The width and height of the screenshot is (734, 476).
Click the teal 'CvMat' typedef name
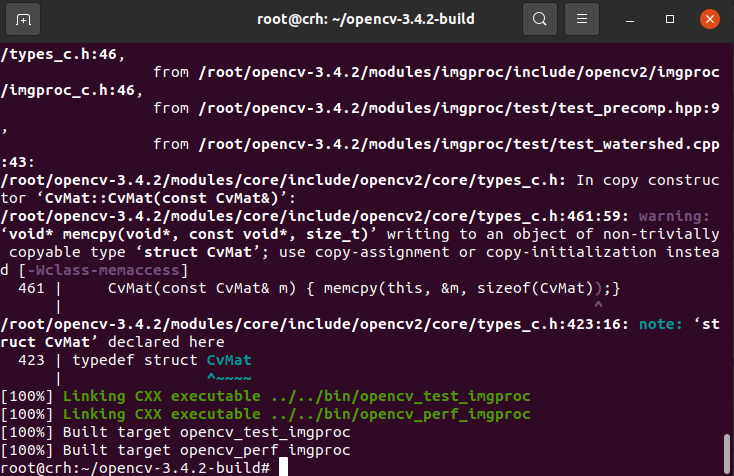[229, 360]
